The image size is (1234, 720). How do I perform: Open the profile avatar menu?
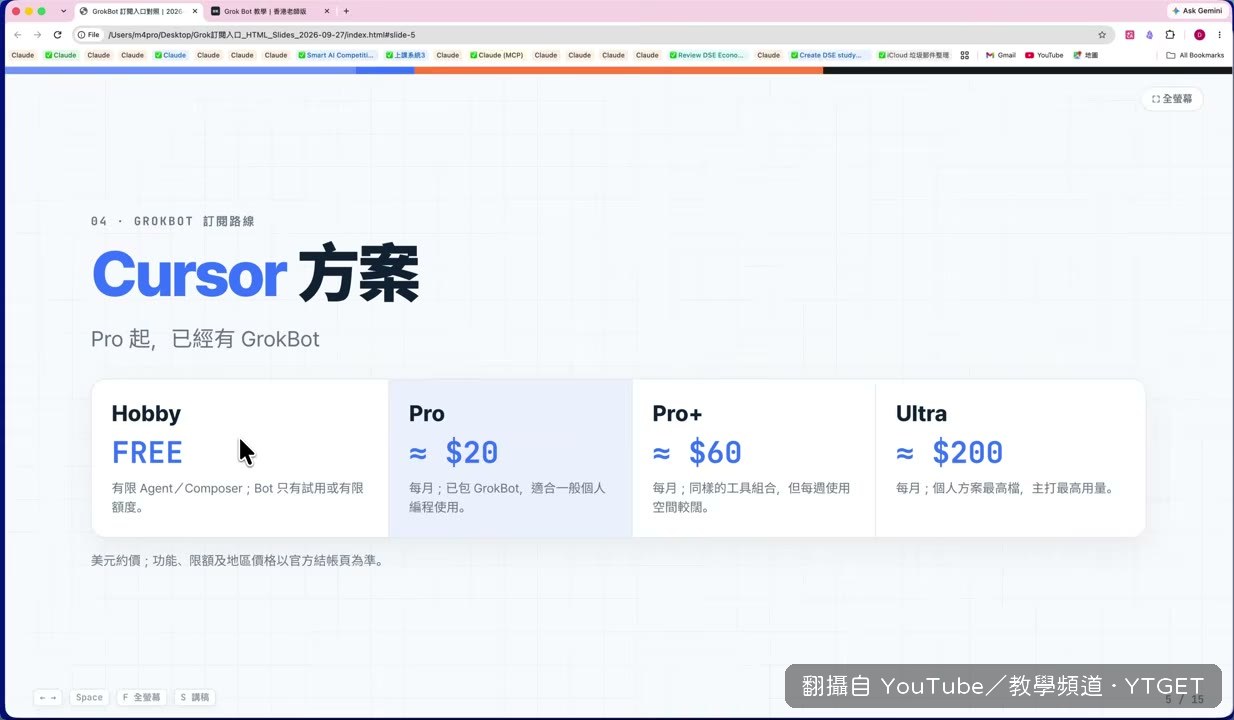pyautogui.click(x=1199, y=34)
